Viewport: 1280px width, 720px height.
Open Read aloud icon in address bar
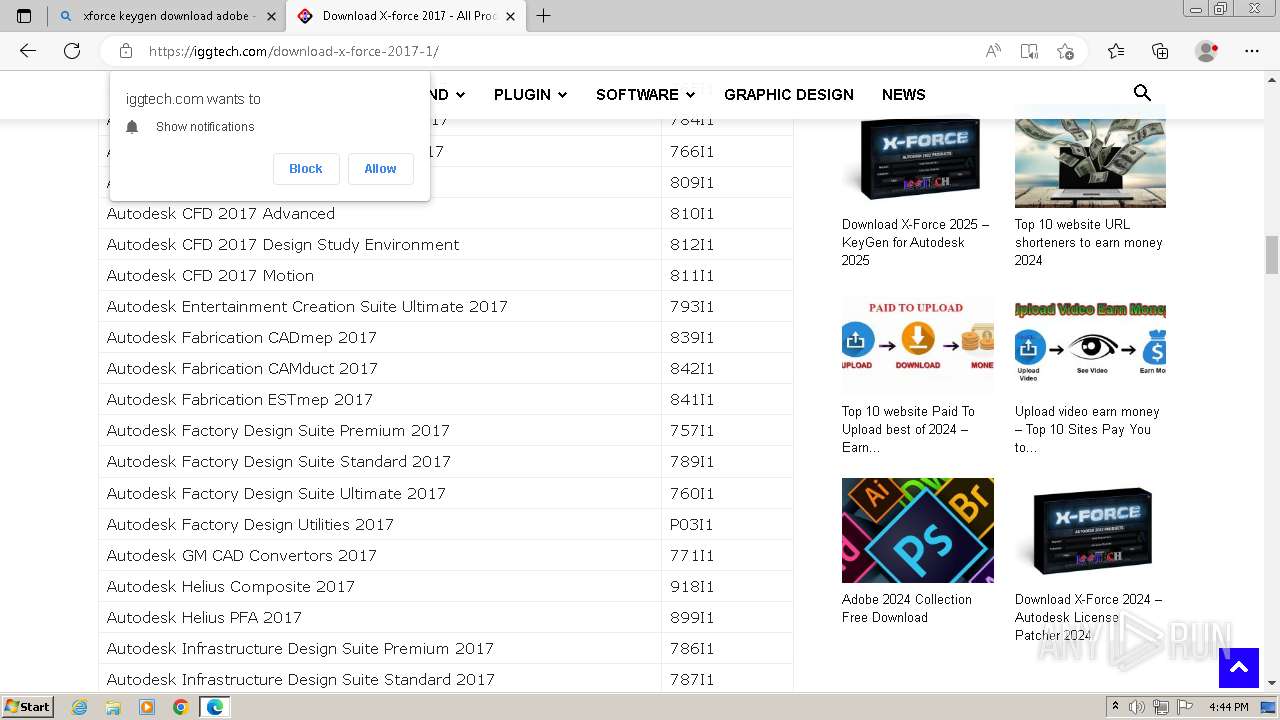(993, 51)
